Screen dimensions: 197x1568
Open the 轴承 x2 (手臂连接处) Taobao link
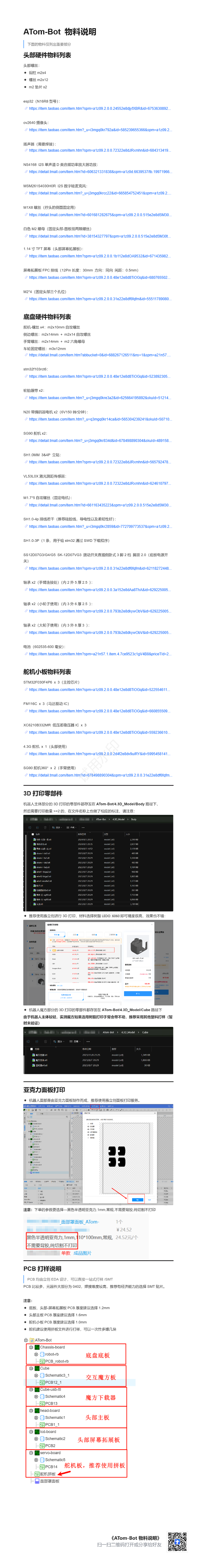[x=100, y=589]
